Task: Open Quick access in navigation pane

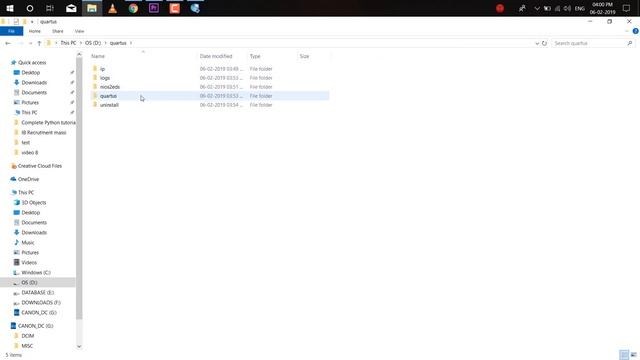Action: point(32,62)
